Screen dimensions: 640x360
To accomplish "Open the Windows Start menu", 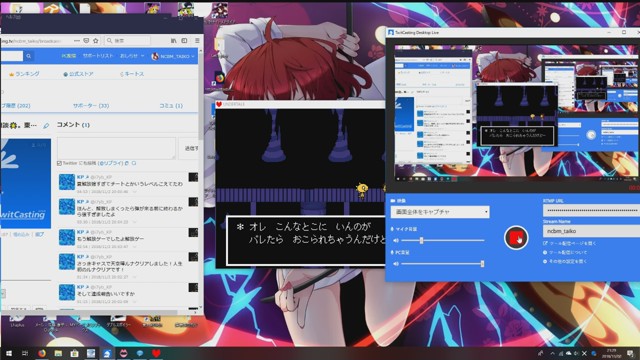I will (x=9, y=353).
